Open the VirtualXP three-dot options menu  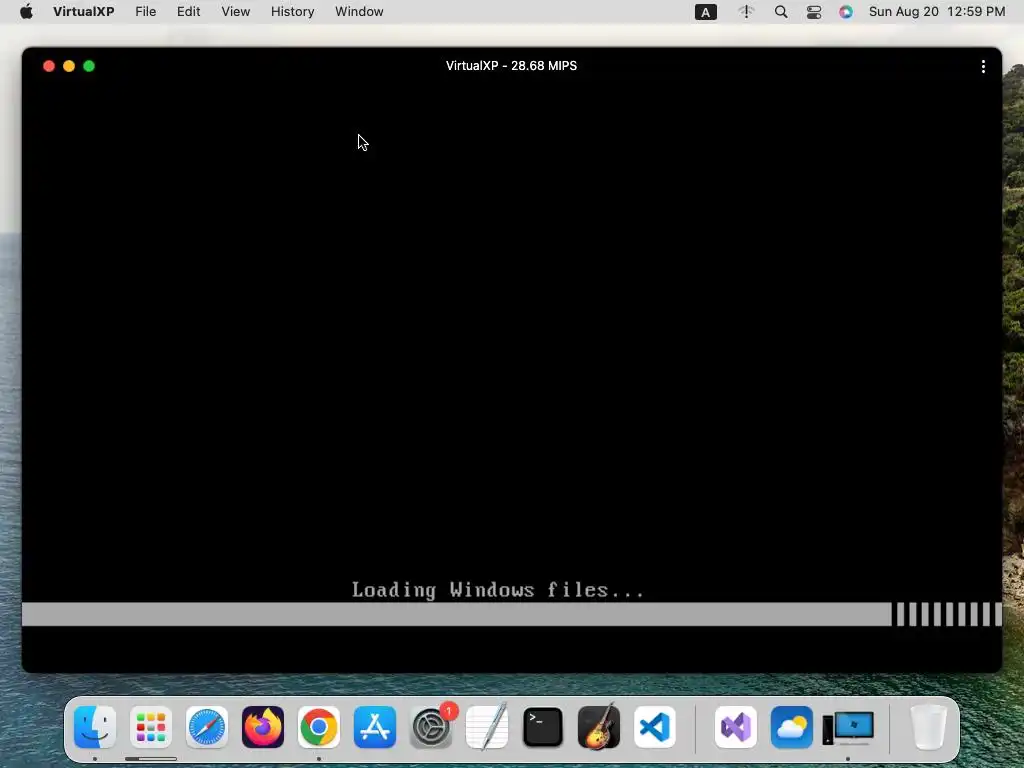pyautogui.click(x=983, y=67)
